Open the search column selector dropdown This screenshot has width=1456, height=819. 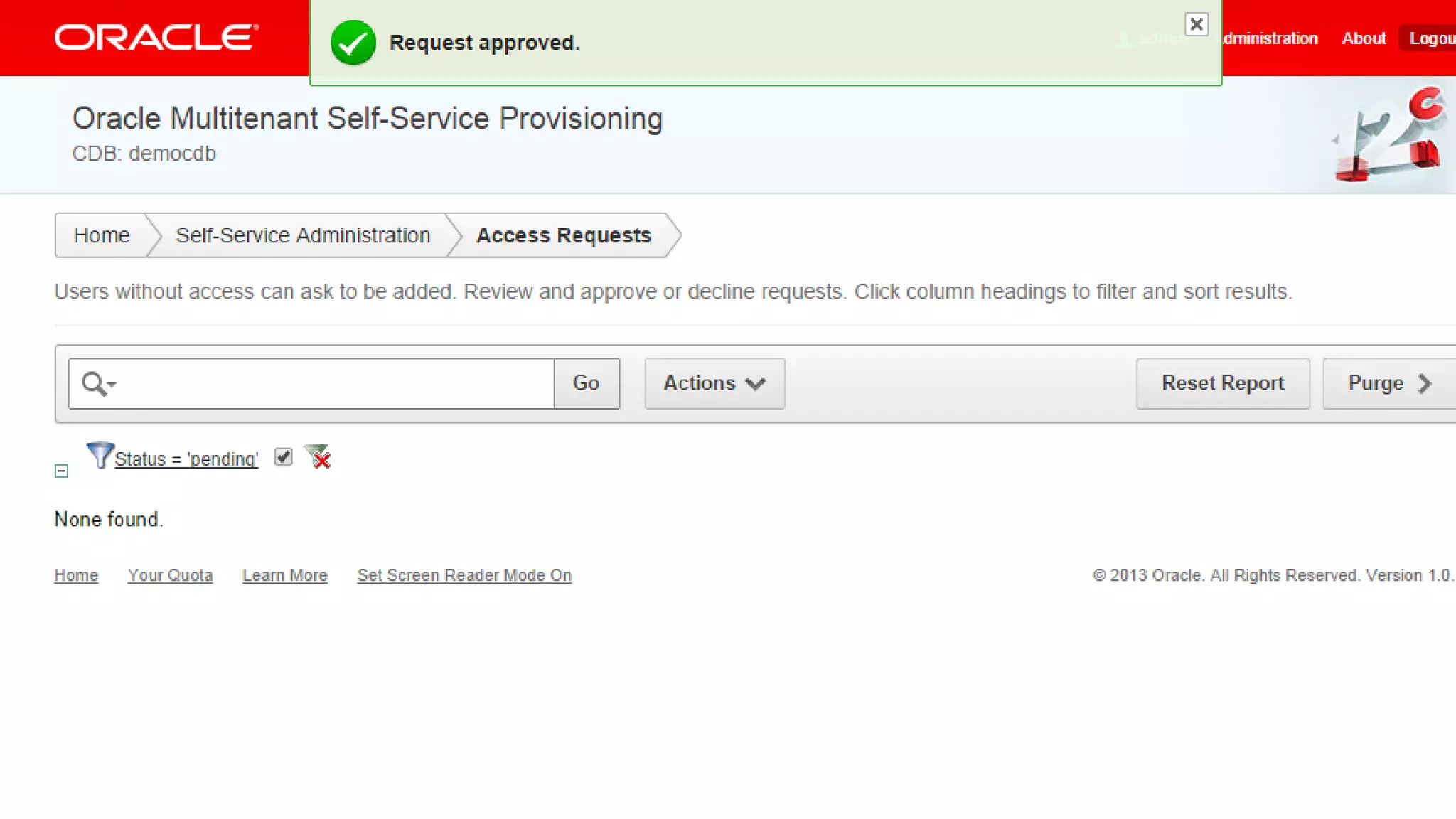pos(98,384)
